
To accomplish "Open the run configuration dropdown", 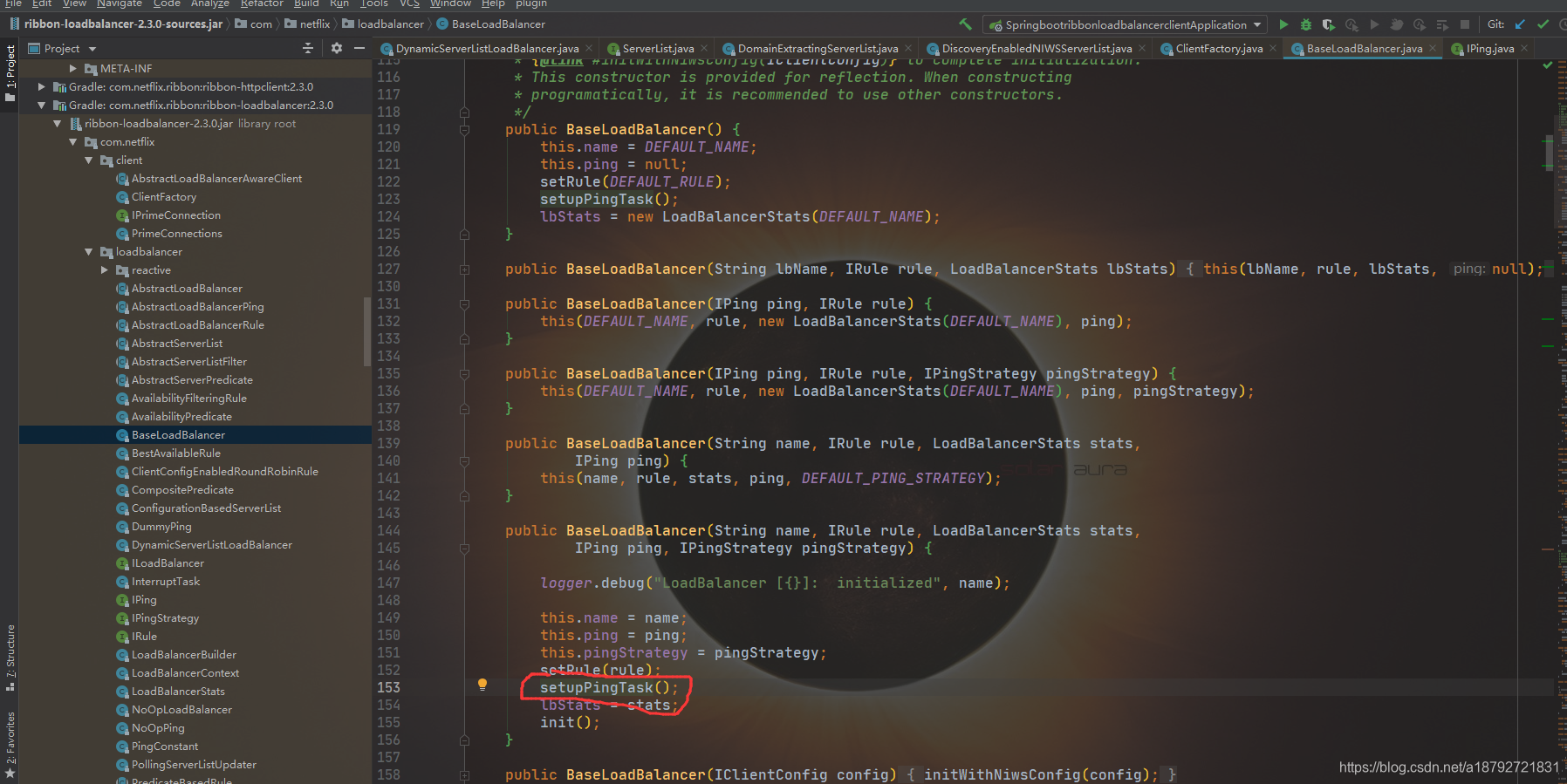I will click(1126, 24).
